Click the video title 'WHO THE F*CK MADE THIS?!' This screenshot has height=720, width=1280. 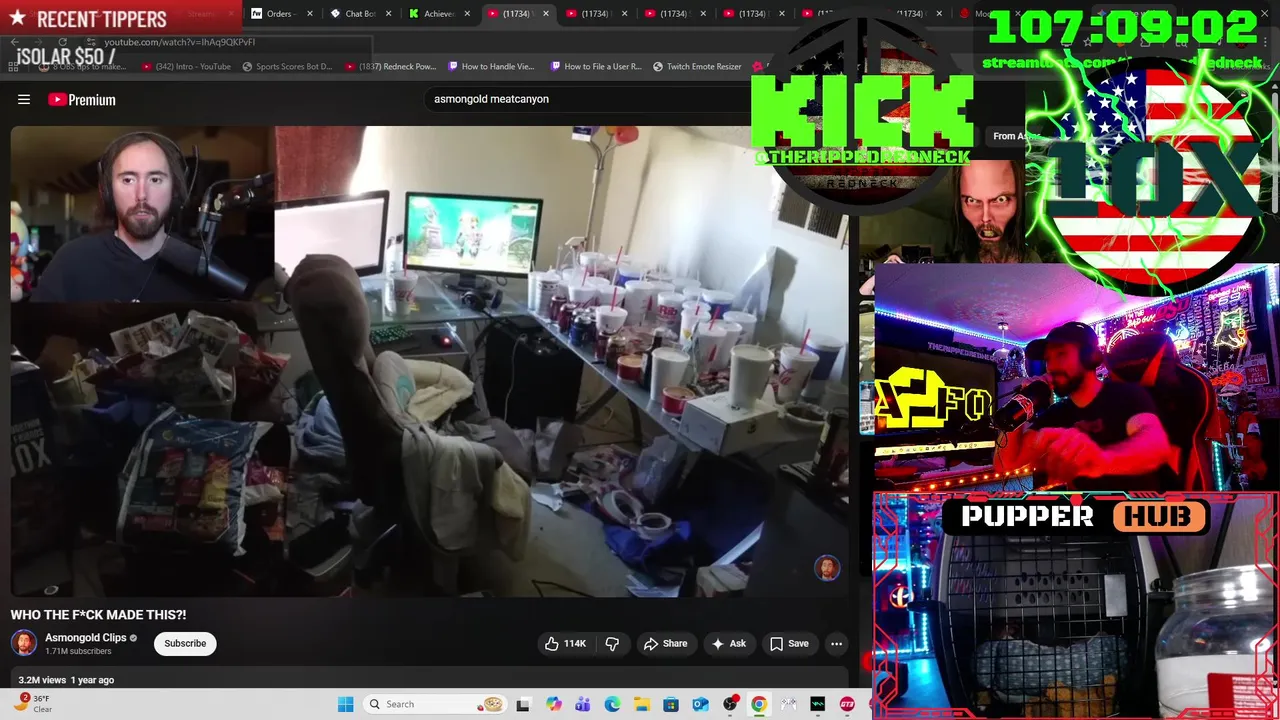pyautogui.click(x=98, y=615)
